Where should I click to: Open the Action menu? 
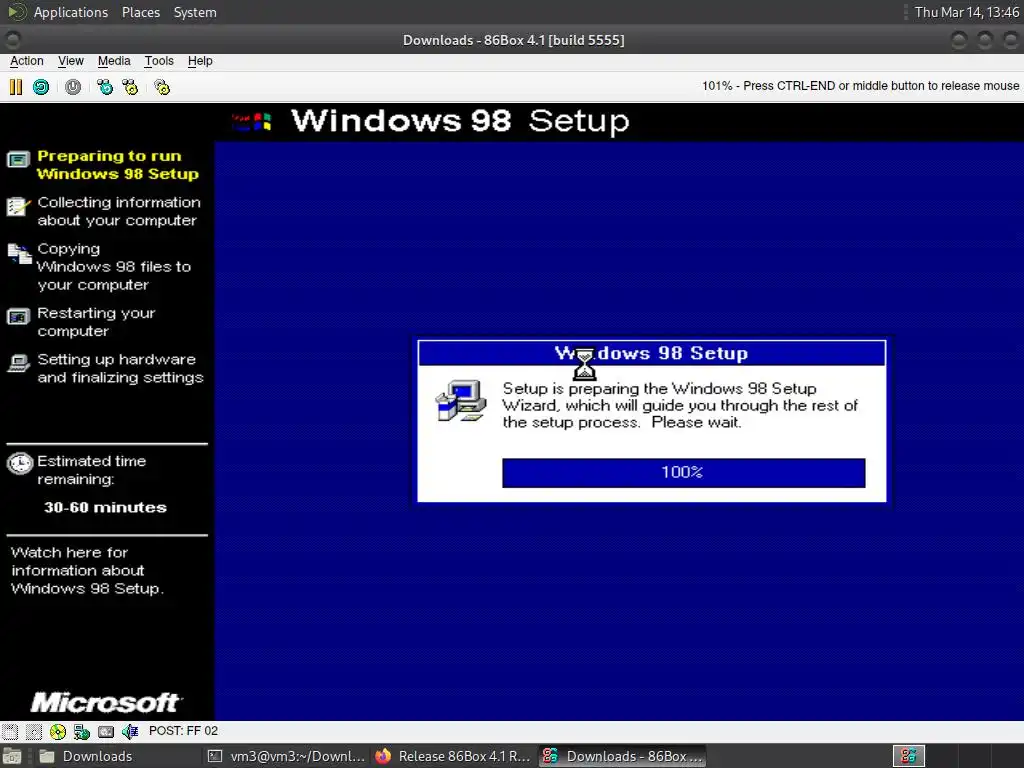27,61
